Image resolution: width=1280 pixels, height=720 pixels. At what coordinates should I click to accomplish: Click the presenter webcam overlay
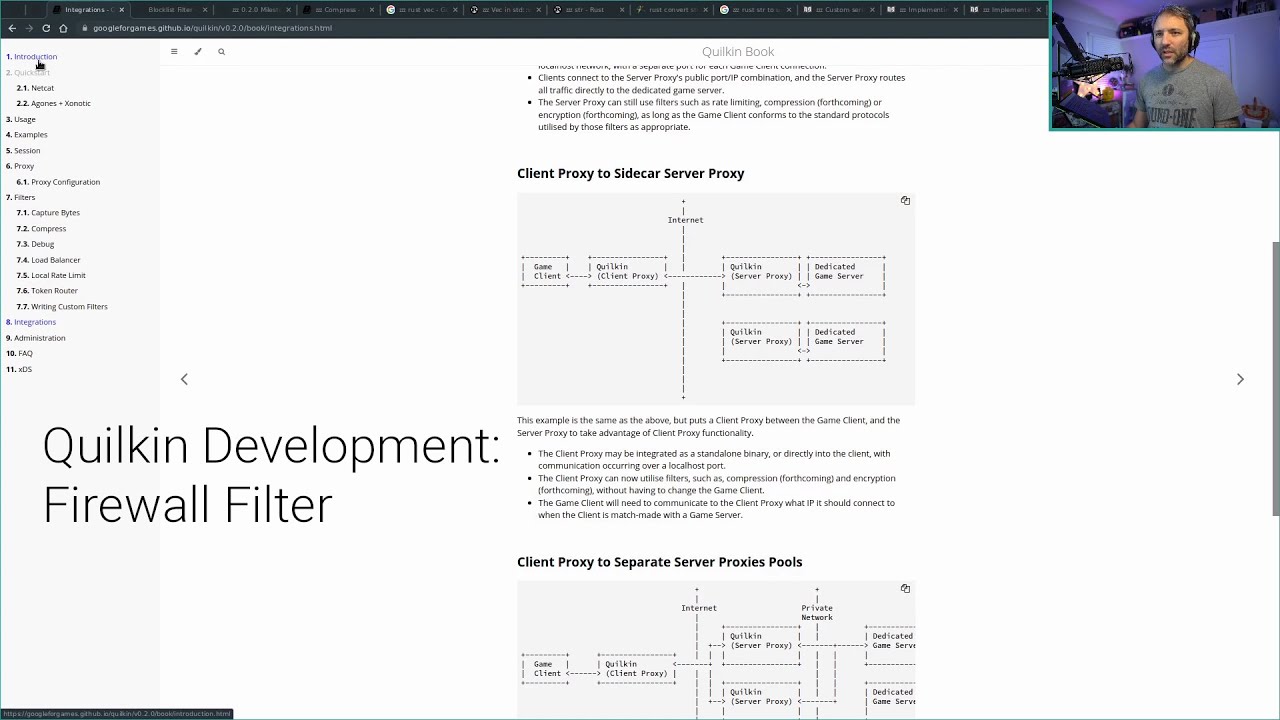point(1164,65)
